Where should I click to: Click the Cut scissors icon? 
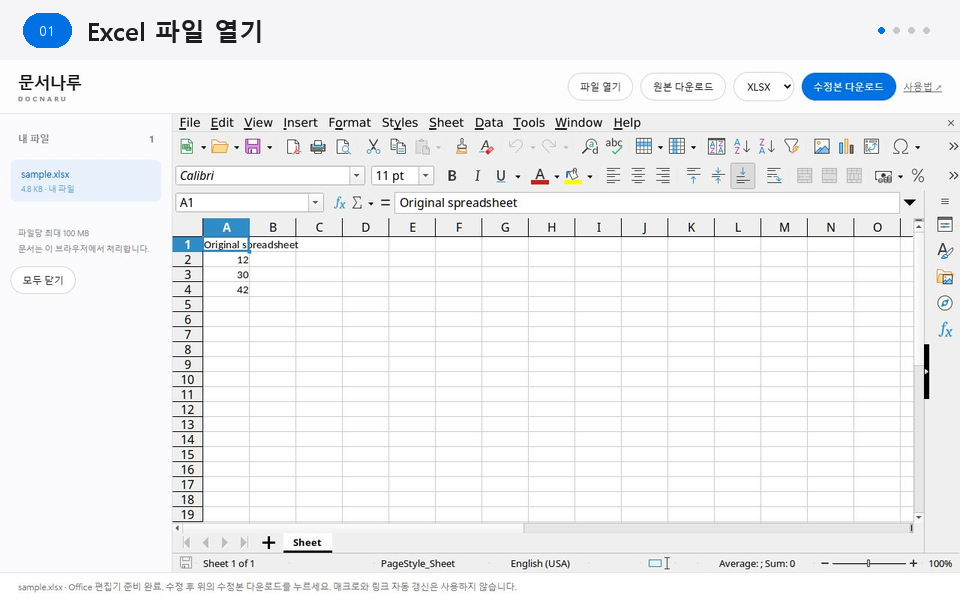click(373, 146)
